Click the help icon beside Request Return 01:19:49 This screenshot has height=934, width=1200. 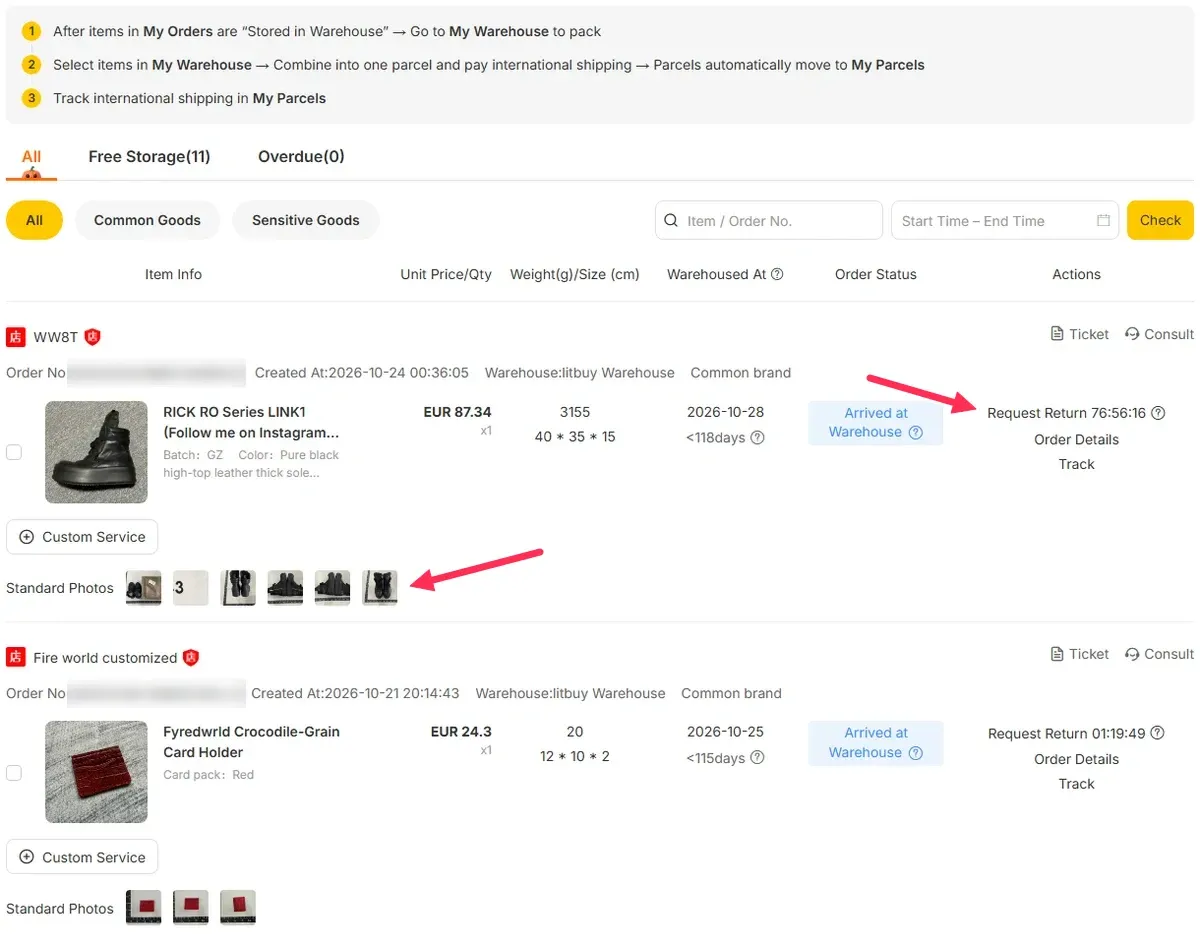point(1157,733)
